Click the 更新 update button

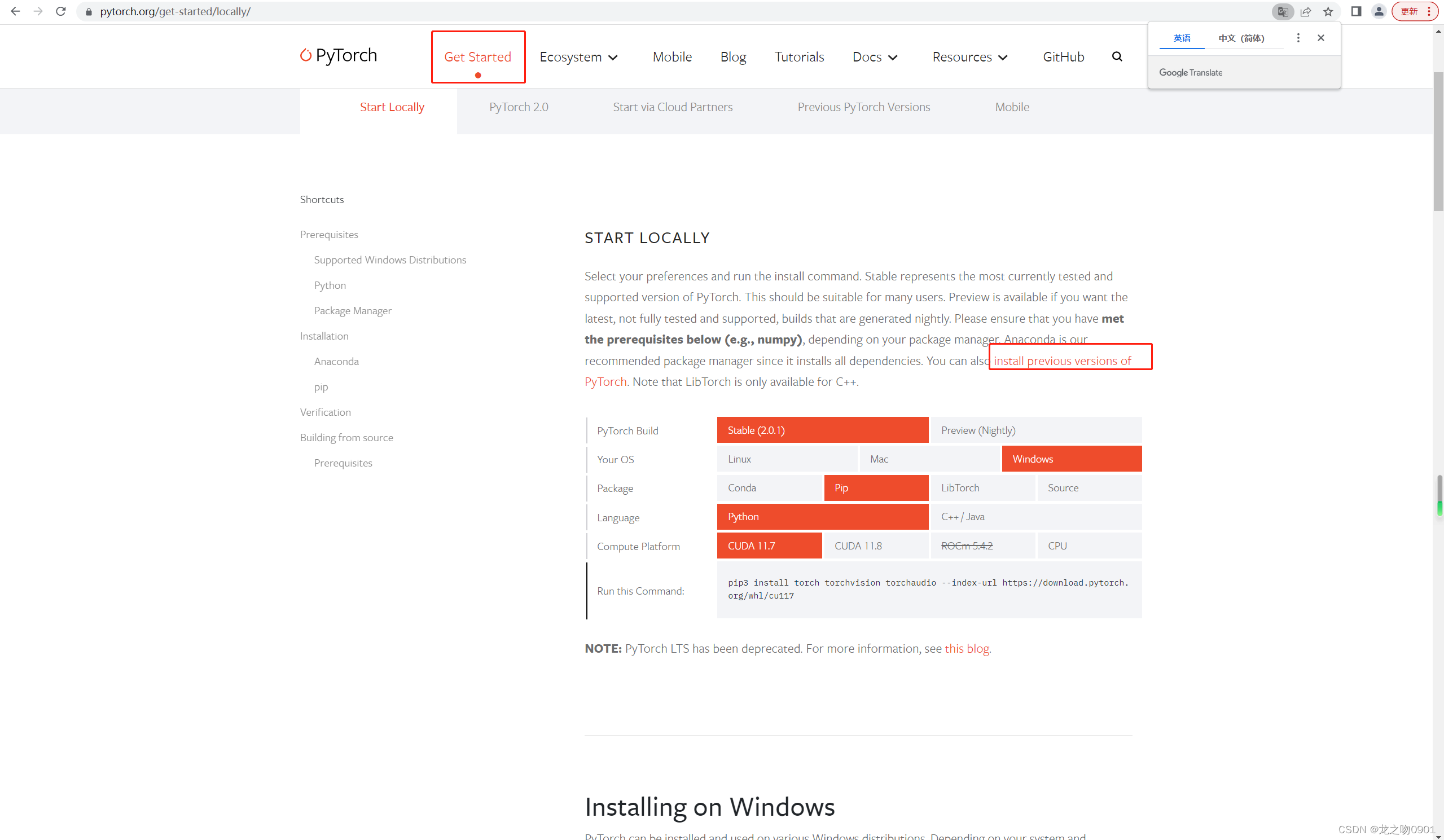1414,11
